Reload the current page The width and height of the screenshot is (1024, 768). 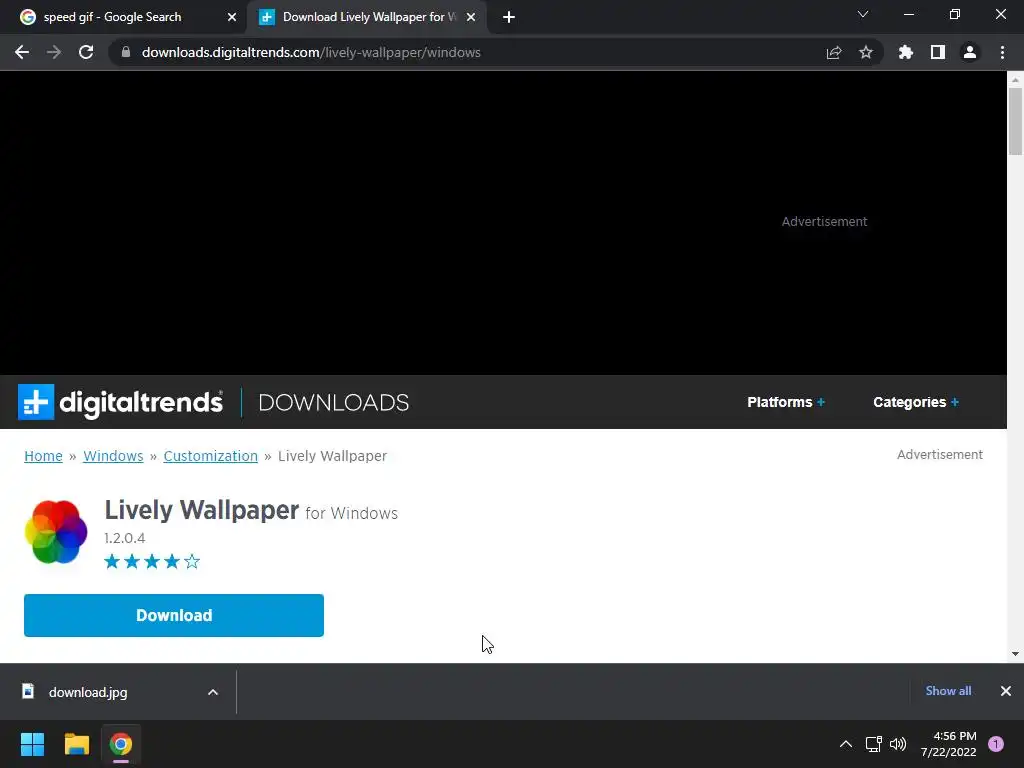(86, 52)
